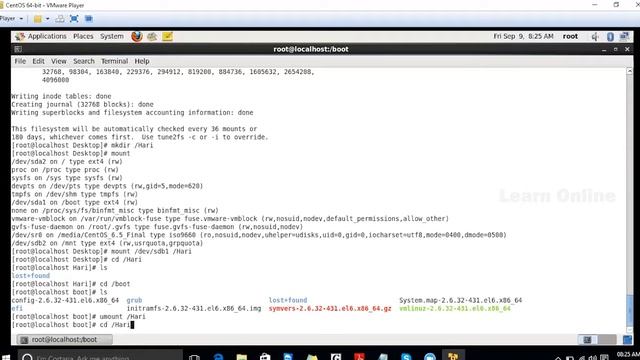Click the symvers-2.6.32-431.el6.x86_64.gz file name
This screenshot has width=640, height=360.
(x=330, y=309)
